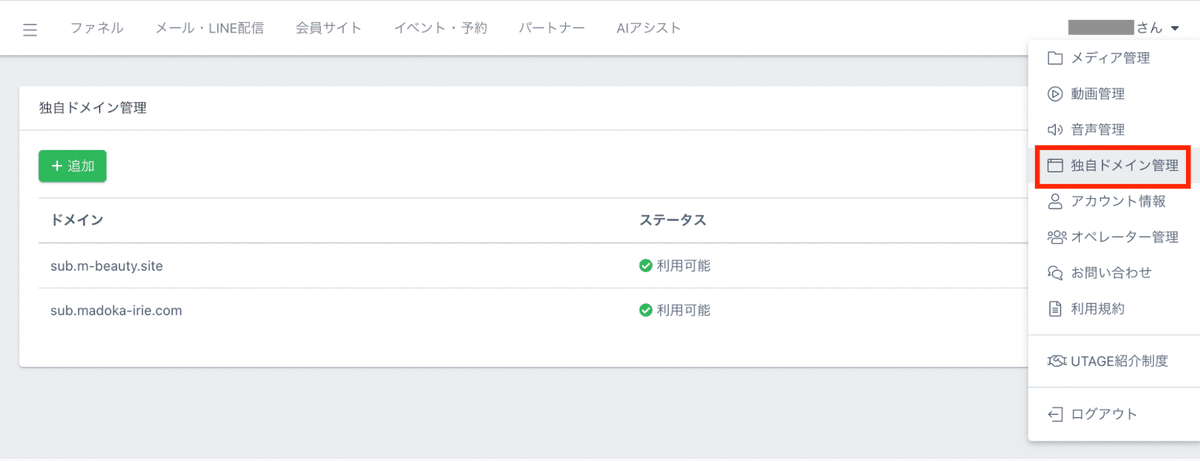Click the video management play icon

1054,94
